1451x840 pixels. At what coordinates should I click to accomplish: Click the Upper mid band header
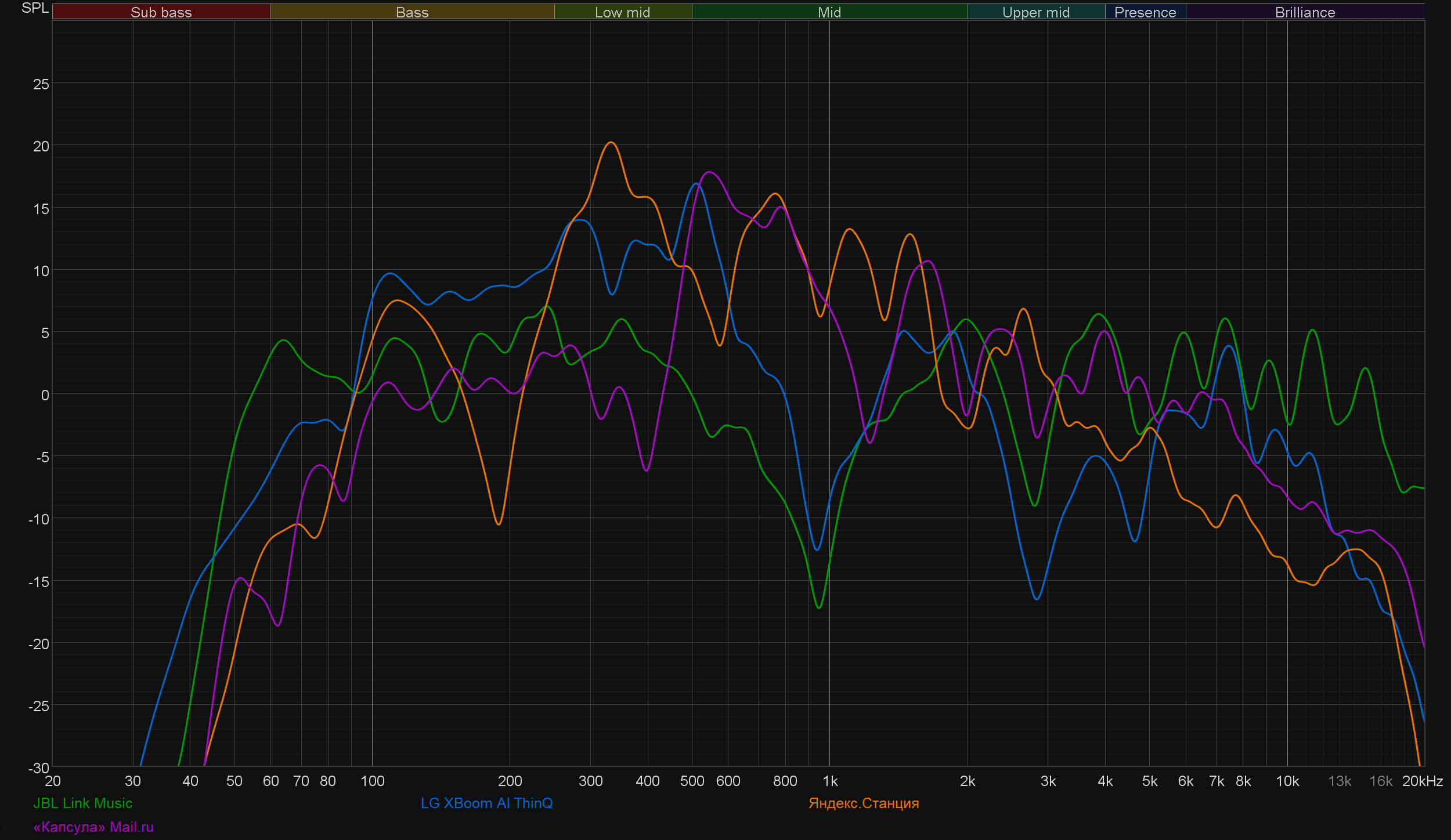pos(1035,12)
